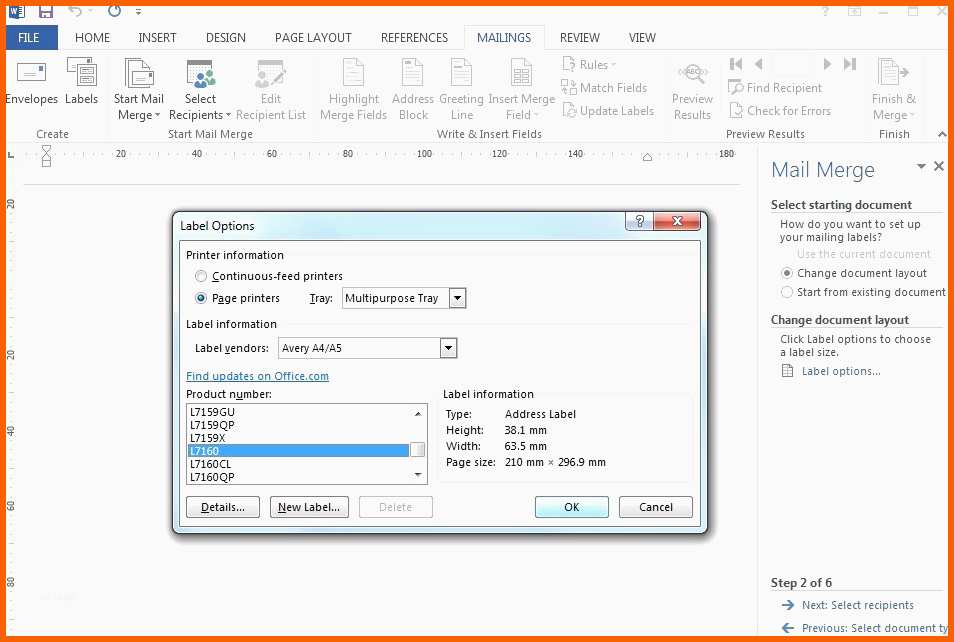954x642 pixels.
Task: Click the Label options document icon in pane
Action: pos(787,371)
